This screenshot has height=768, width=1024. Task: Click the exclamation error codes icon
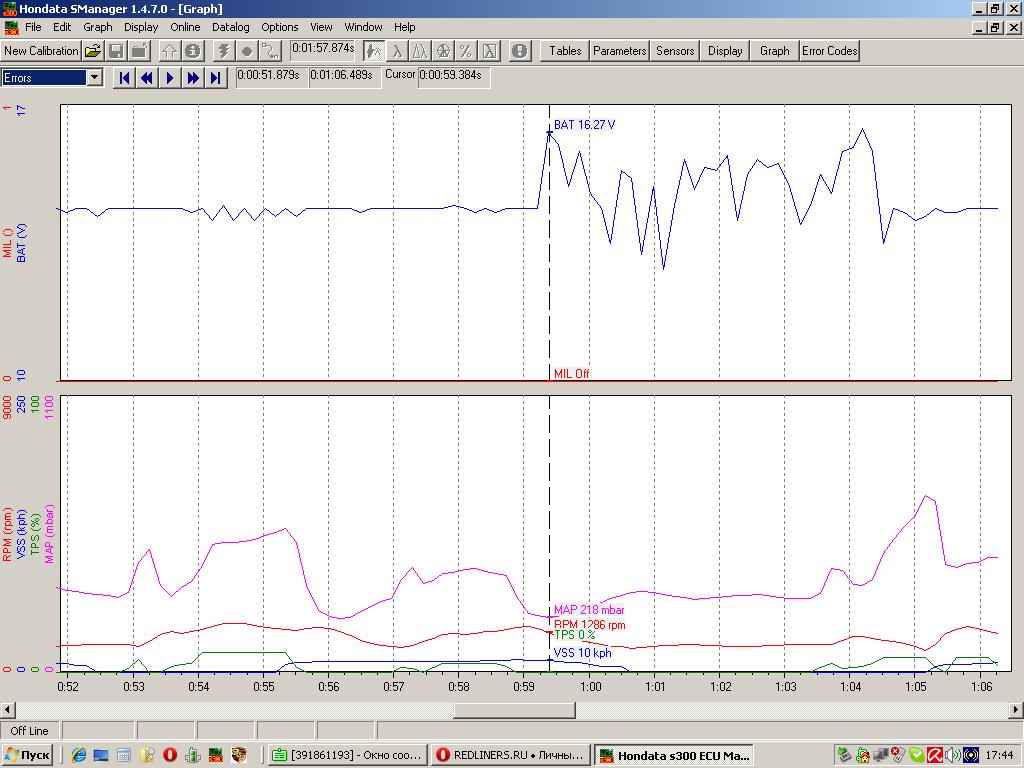pos(520,51)
